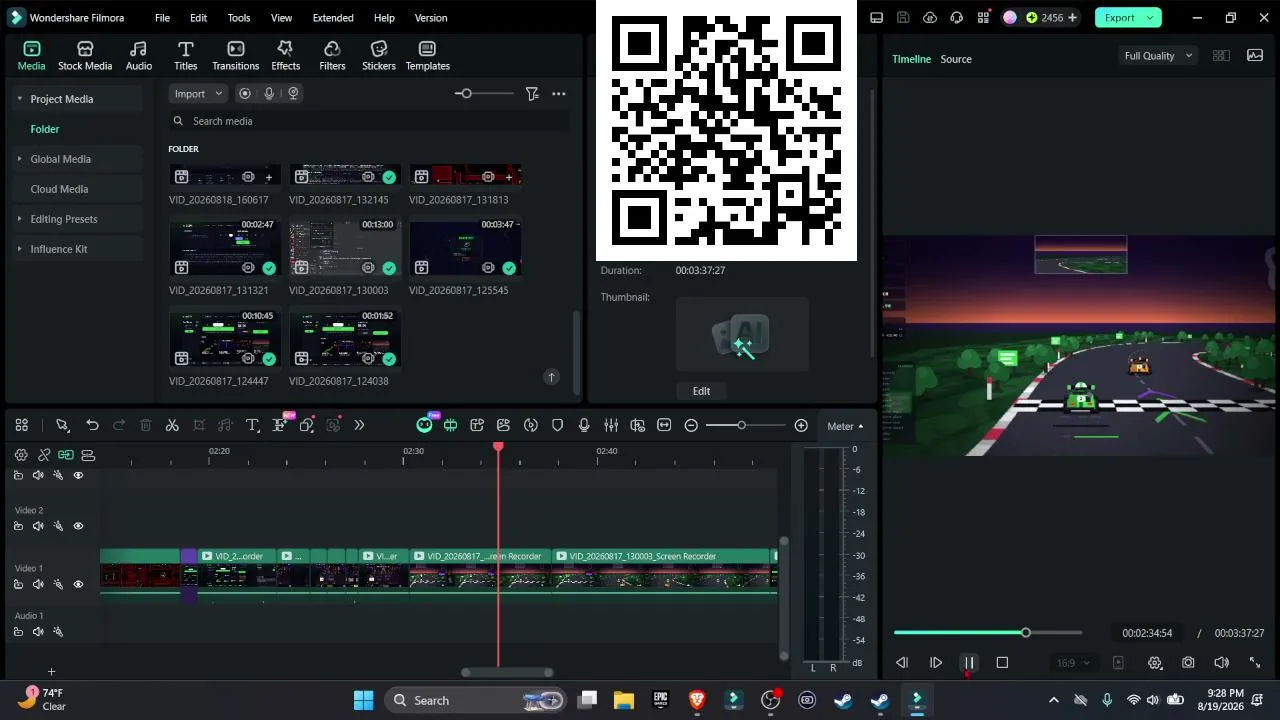Toggle visibility of Video 1 track
1280x720 pixels.
point(78,584)
